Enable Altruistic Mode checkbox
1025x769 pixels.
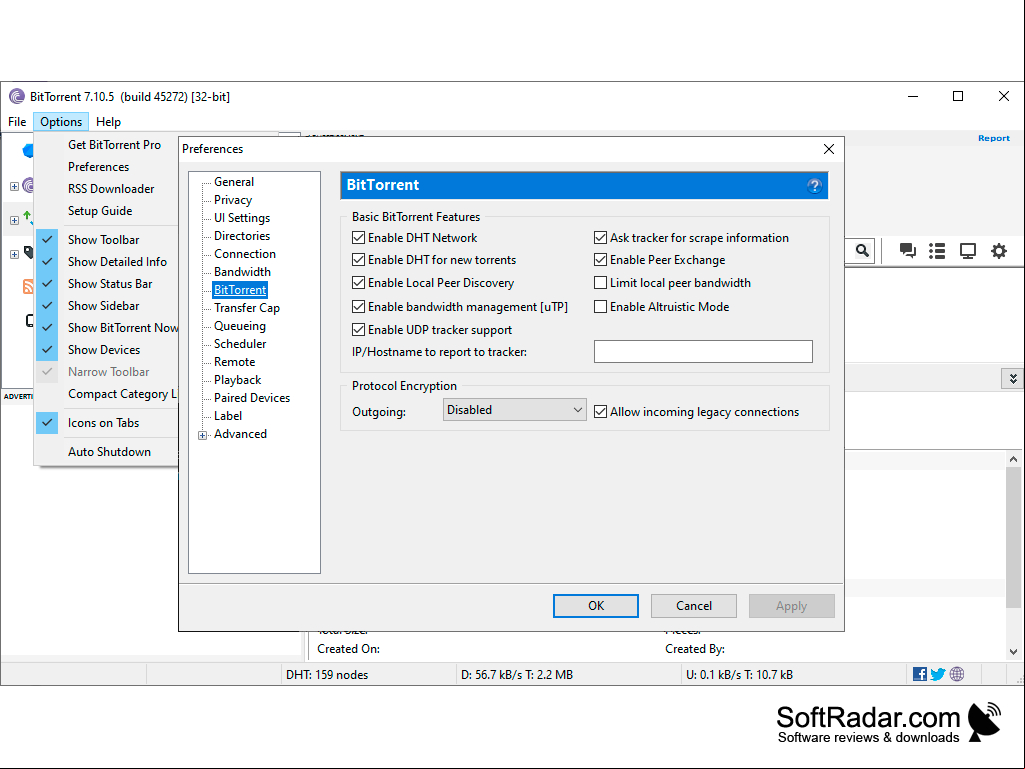[600, 307]
